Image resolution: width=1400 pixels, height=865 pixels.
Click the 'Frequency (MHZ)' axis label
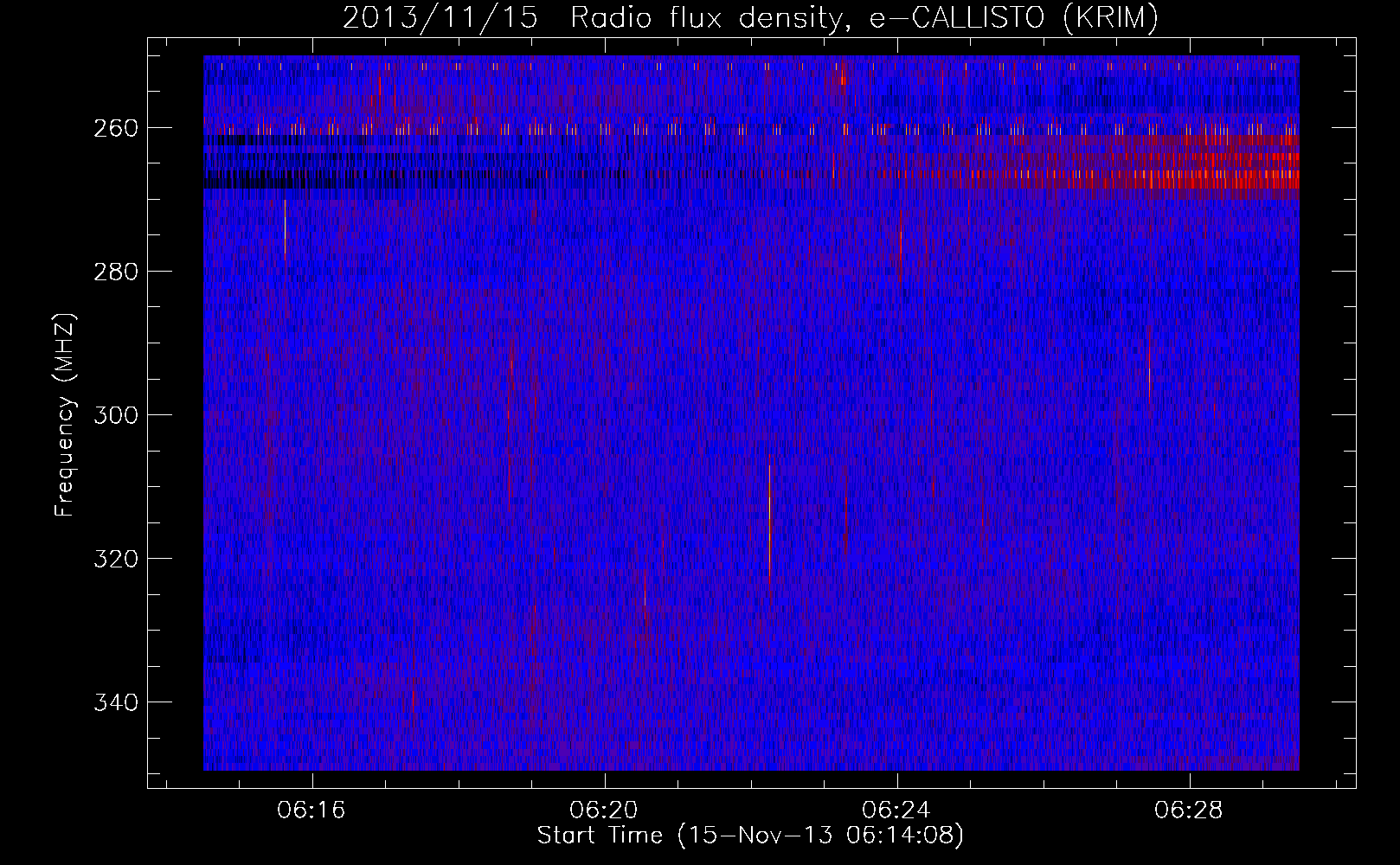pos(65,414)
